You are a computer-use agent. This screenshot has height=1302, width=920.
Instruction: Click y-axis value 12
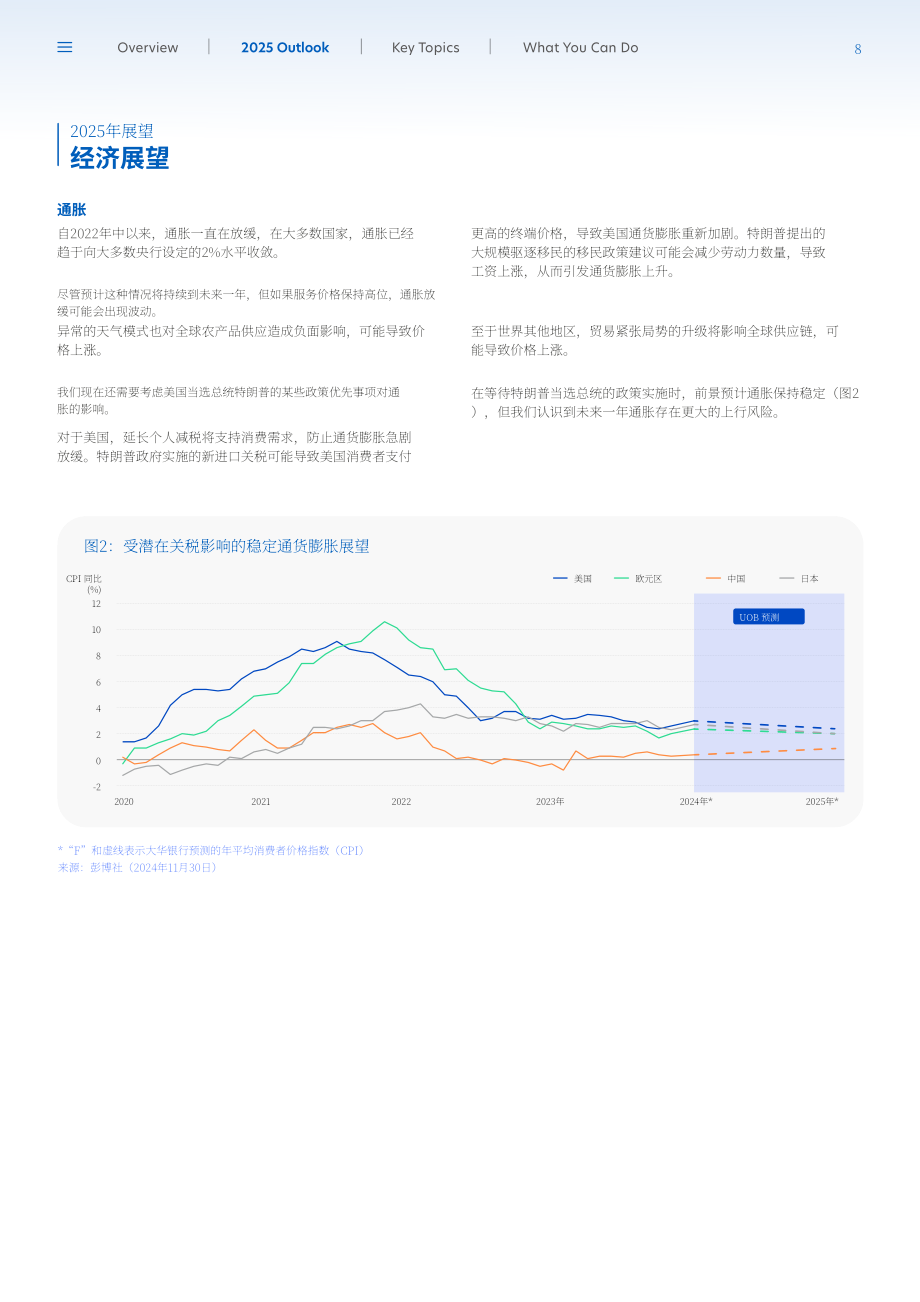pos(96,604)
